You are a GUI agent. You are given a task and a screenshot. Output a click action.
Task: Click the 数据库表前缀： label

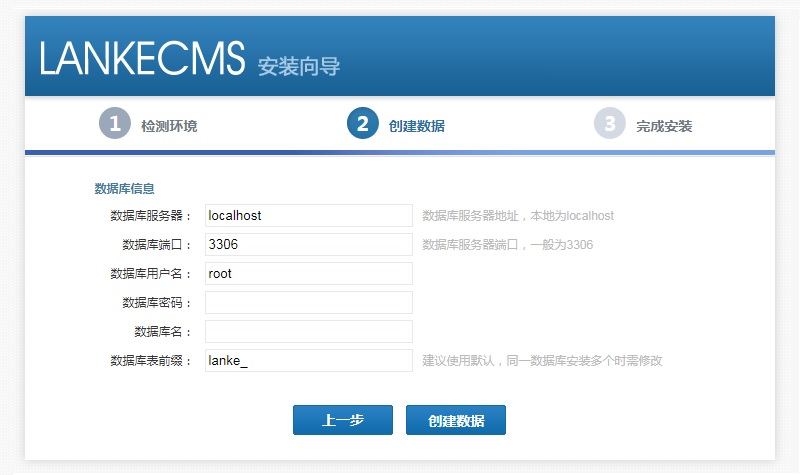(151, 361)
